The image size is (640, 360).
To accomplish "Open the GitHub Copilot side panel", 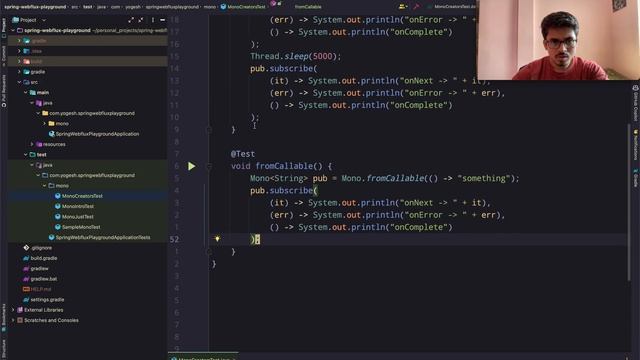I will 636,103.
